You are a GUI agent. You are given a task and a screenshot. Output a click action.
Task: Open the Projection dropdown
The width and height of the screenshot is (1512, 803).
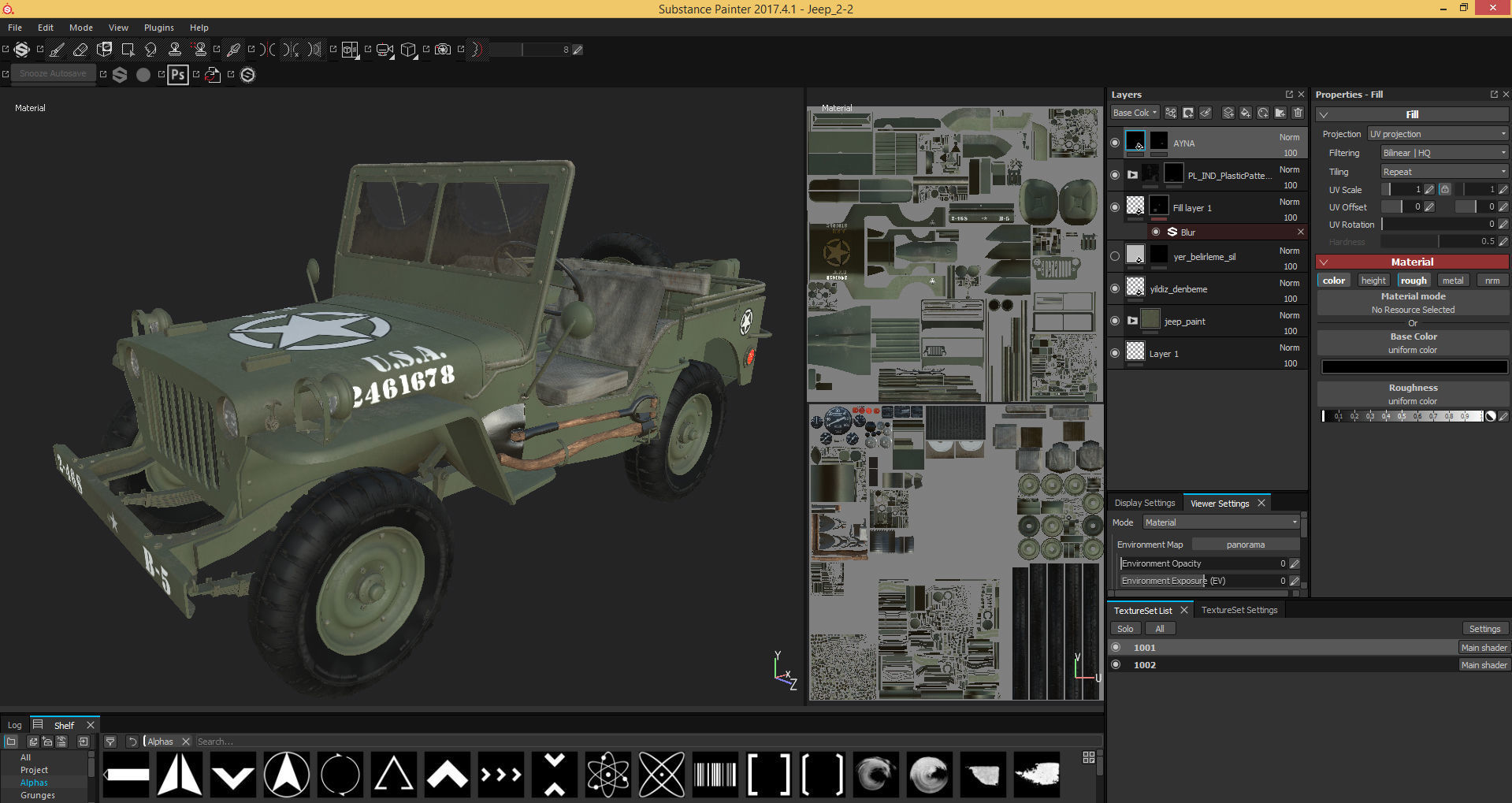tap(1437, 134)
